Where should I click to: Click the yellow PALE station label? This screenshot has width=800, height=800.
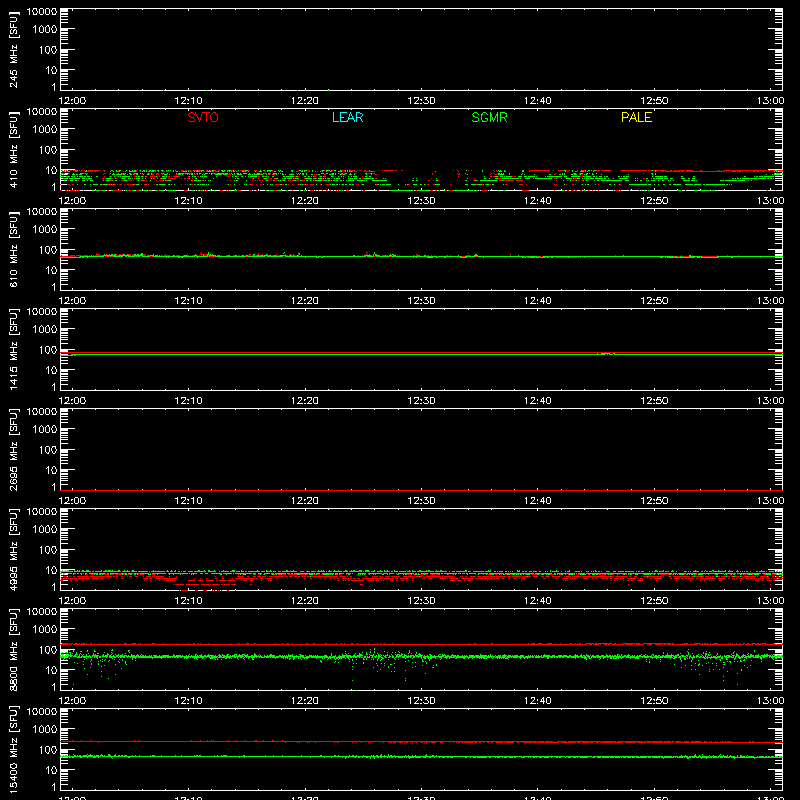click(x=636, y=117)
